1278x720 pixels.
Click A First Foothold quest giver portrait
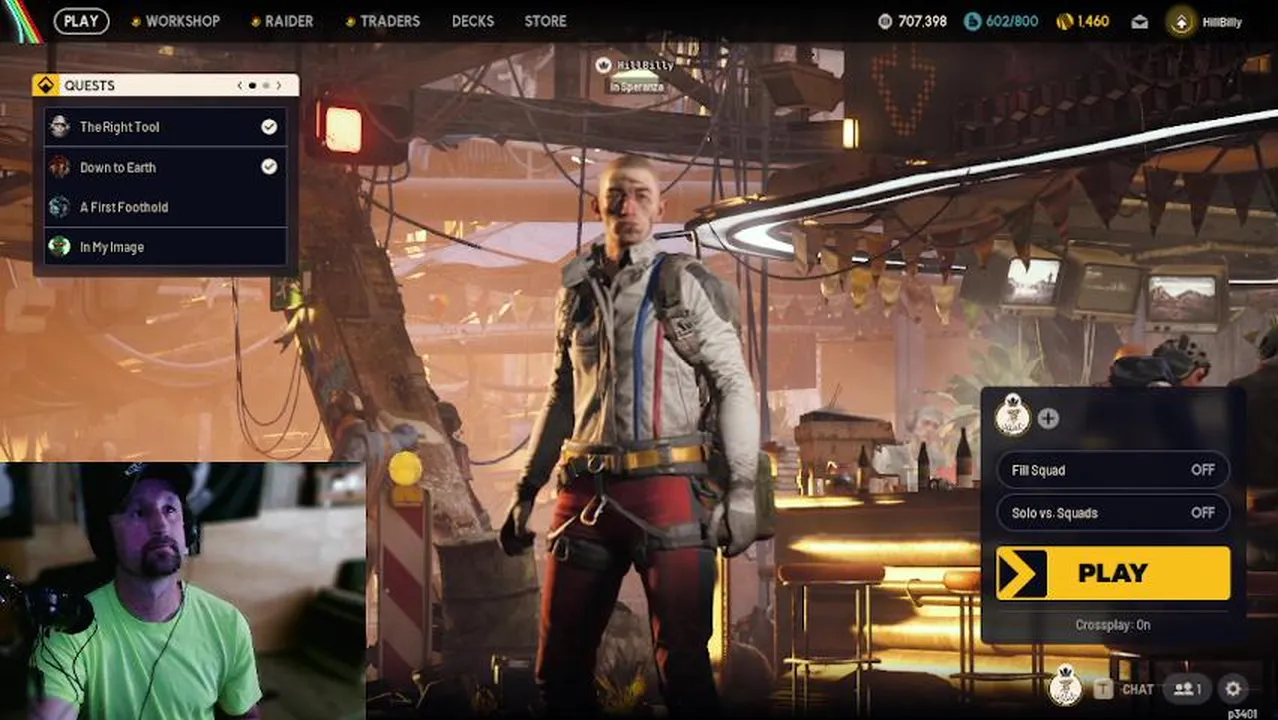tap(60, 206)
